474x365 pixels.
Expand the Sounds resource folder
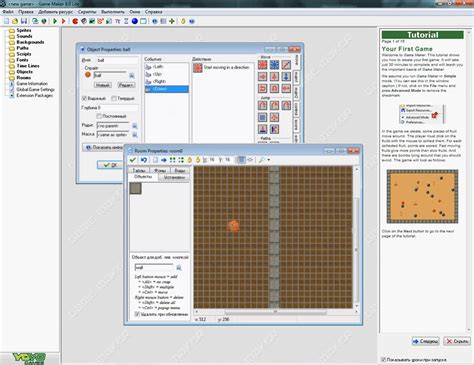point(12,36)
